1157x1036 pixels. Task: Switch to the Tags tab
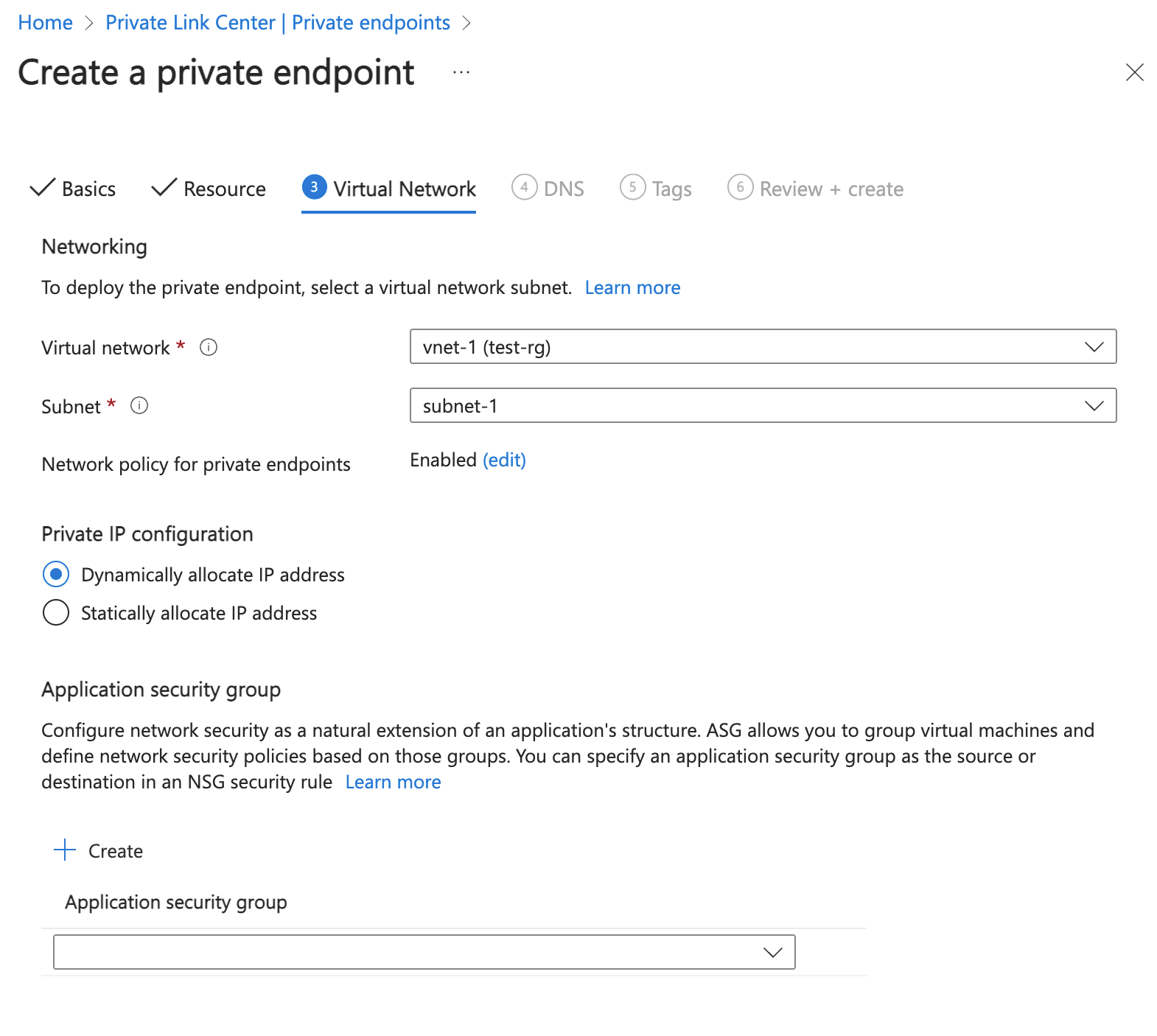click(670, 188)
